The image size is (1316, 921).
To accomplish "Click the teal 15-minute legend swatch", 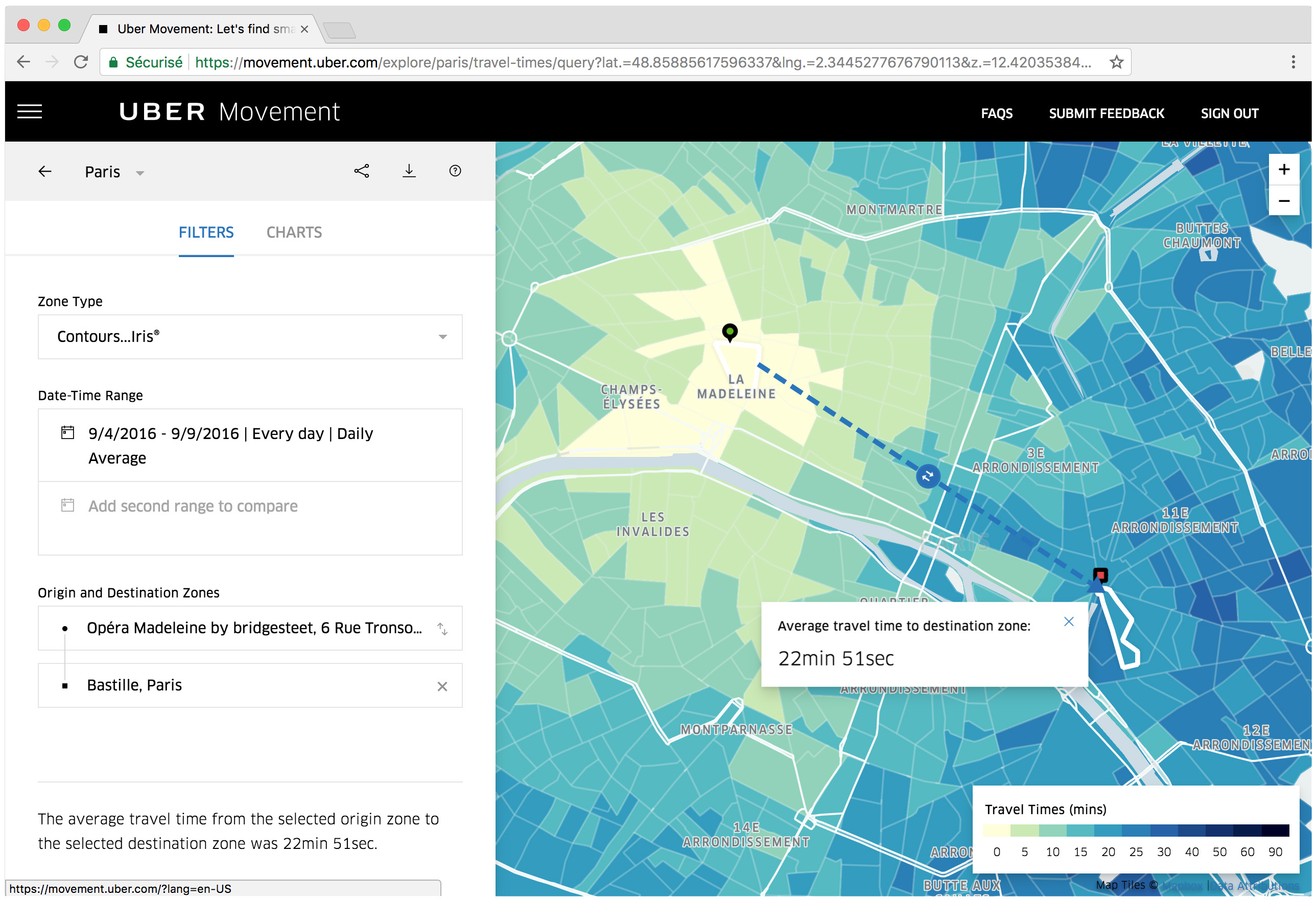I will coord(1080,831).
